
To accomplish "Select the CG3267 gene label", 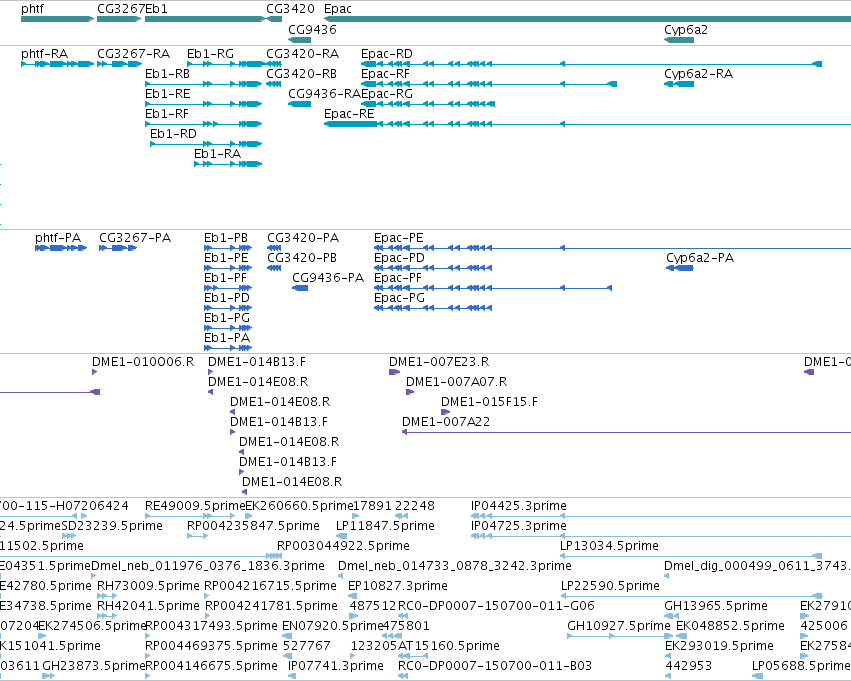I will tap(121, 9).
